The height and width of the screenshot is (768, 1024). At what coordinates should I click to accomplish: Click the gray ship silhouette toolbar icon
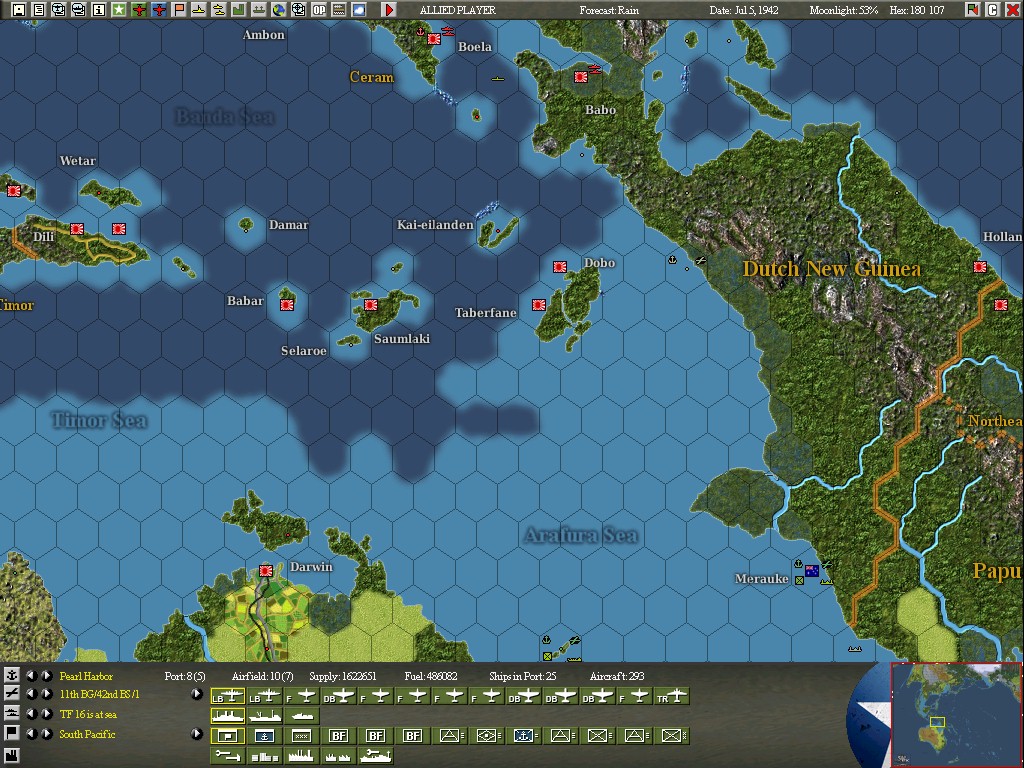click(259, 10)
